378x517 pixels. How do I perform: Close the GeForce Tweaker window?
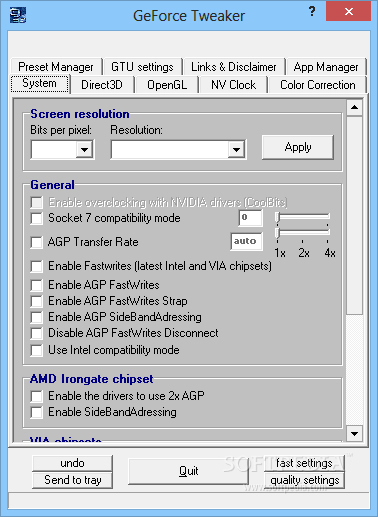(x=348, y=12)
